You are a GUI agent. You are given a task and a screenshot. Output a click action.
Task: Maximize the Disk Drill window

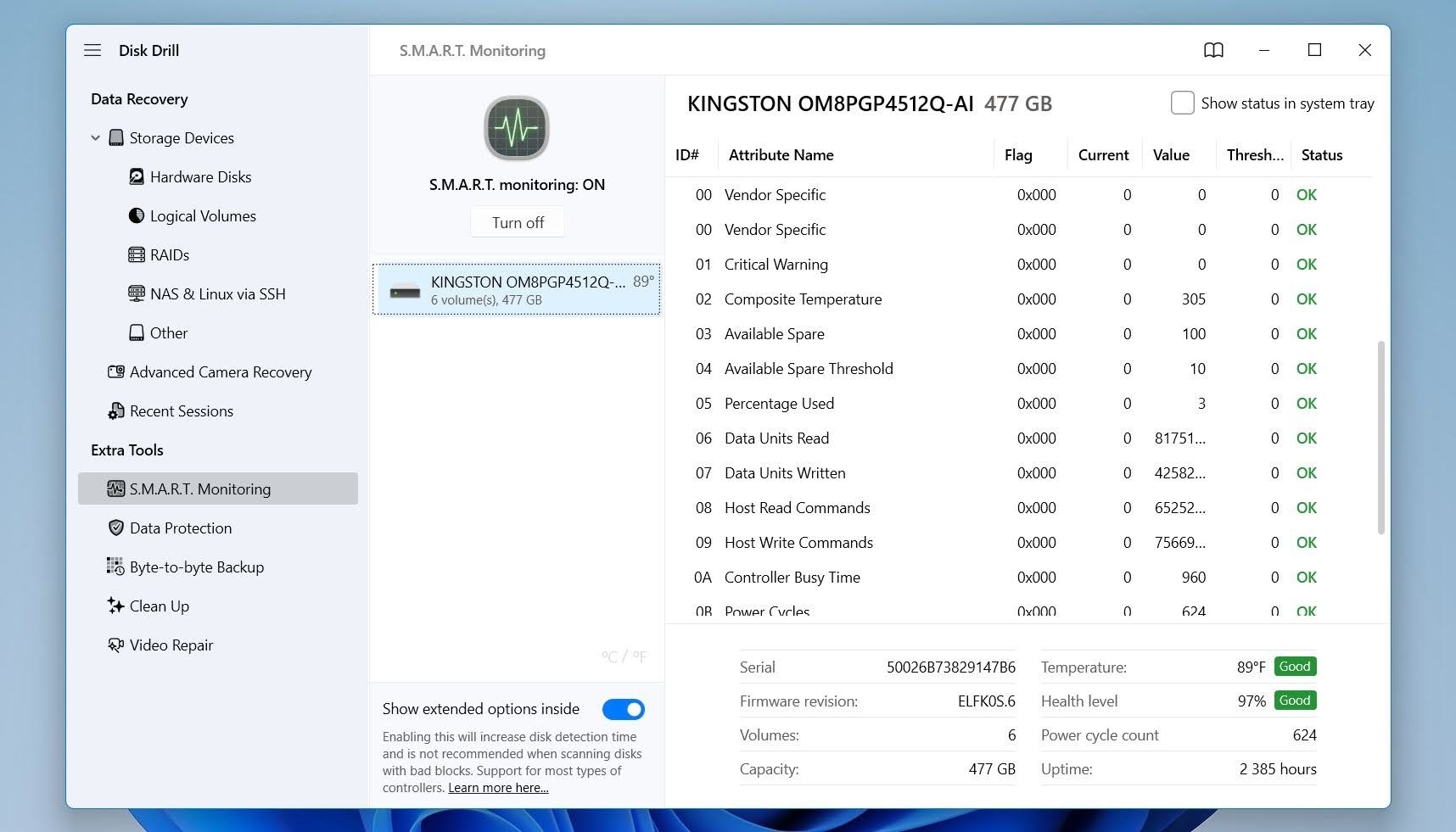click(x=1315, y=51)
